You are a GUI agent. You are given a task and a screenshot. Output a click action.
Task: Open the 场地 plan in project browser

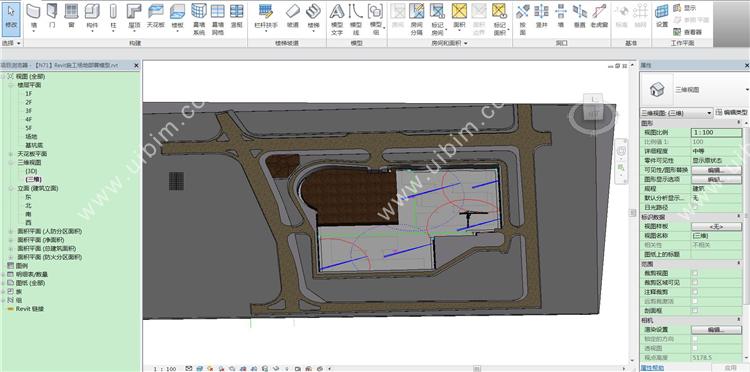(31, 137)
